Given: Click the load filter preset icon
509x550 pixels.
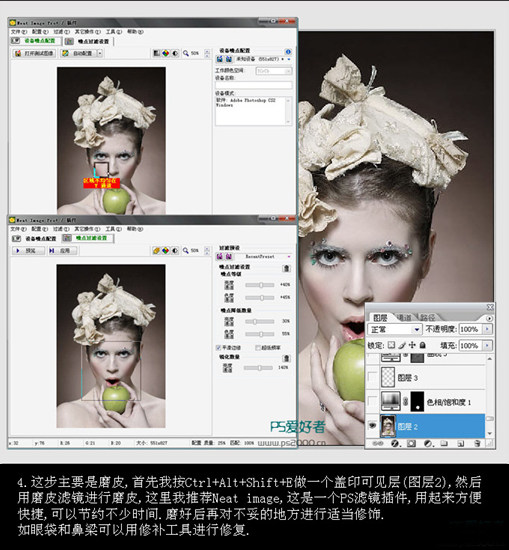Looking at the screenshot, I should (x=220, y=257).
